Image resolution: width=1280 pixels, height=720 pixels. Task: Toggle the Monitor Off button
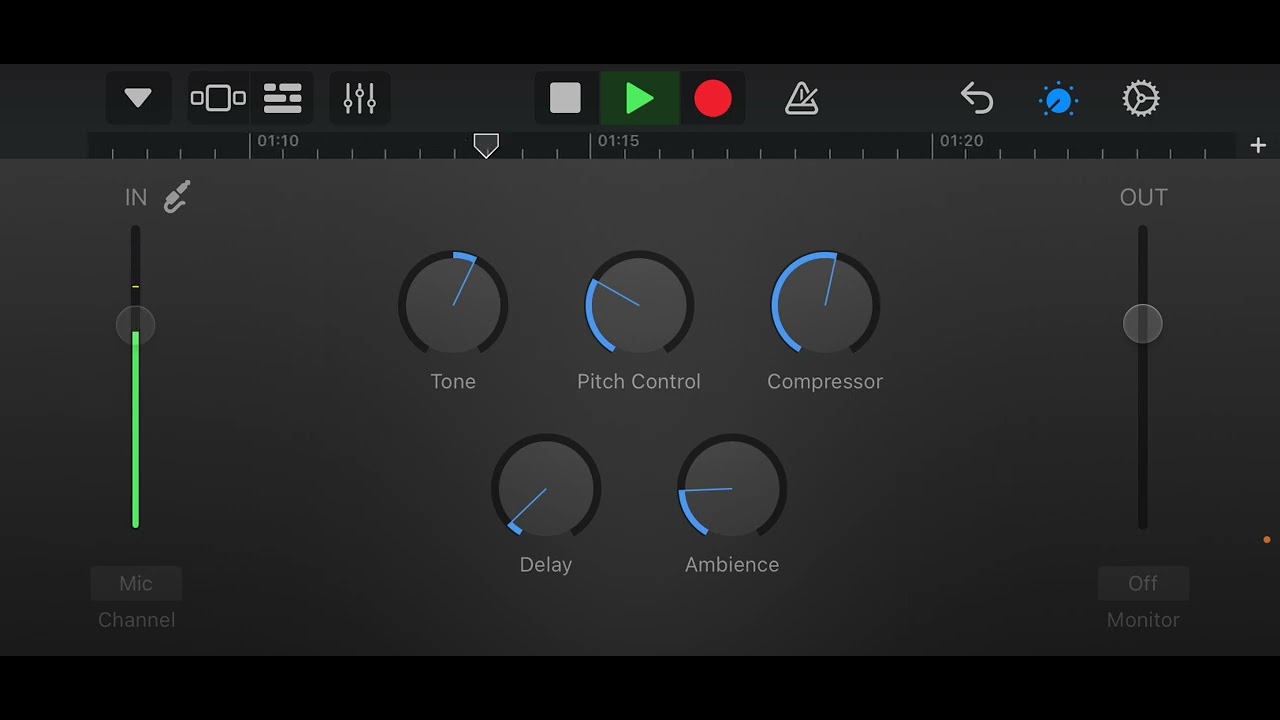coord(1143,583)
